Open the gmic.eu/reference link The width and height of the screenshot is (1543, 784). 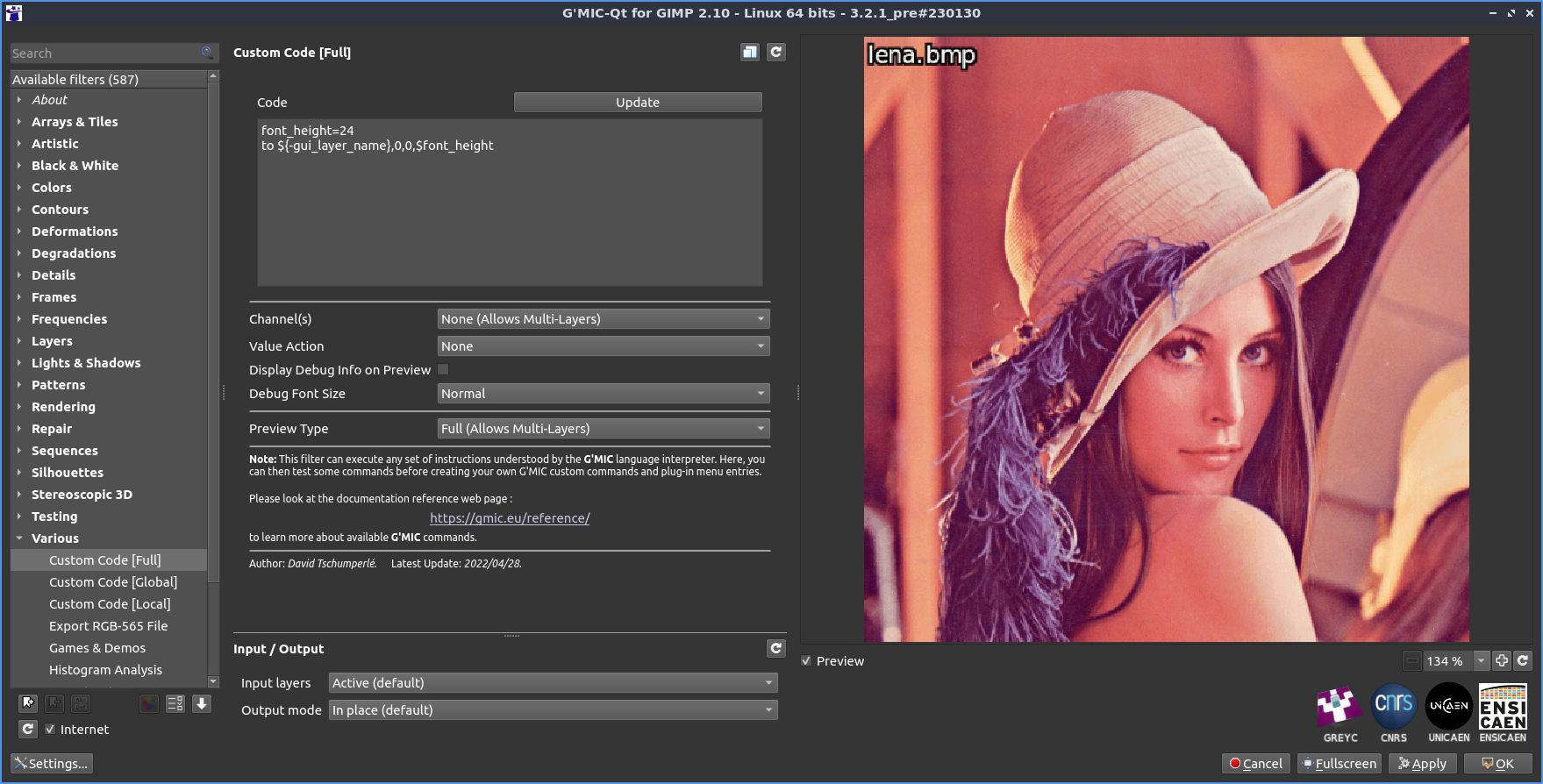[510, 518]
